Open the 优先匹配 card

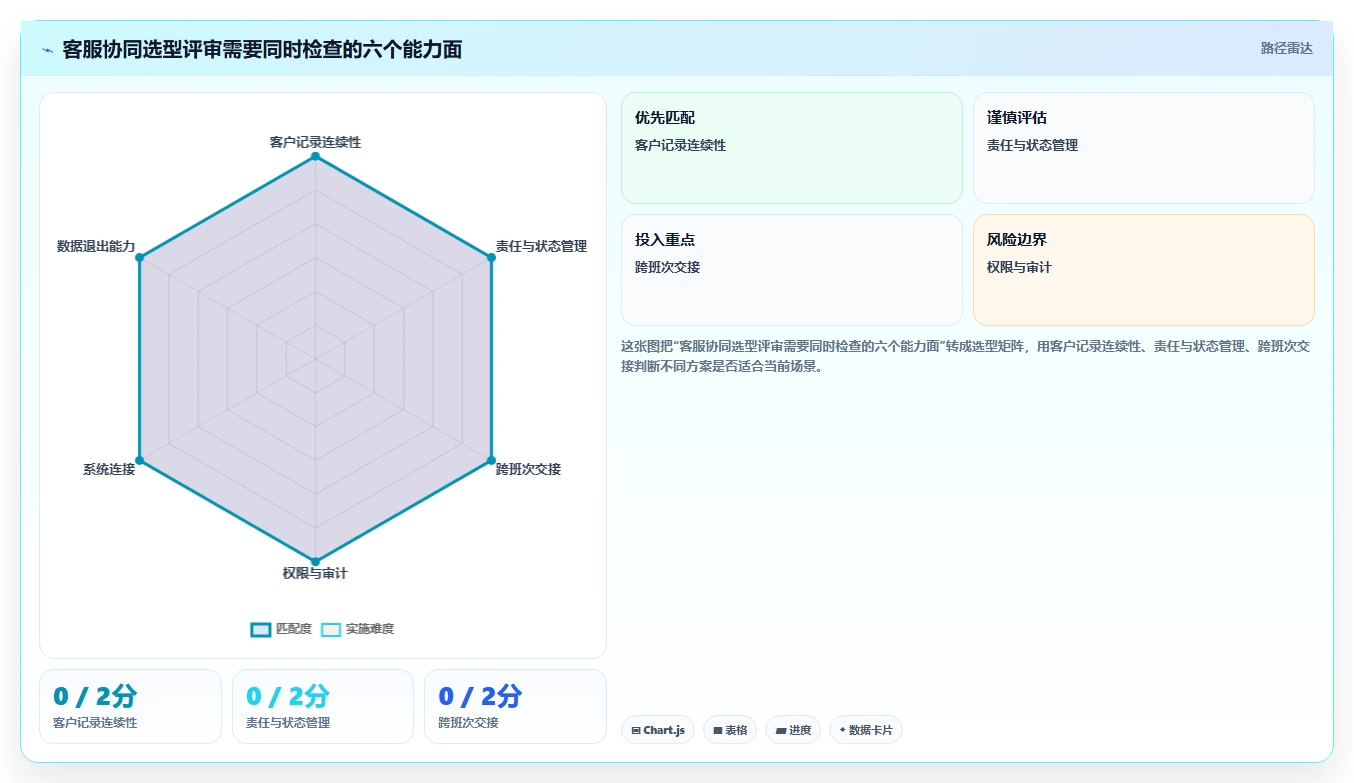pos(792,148)
